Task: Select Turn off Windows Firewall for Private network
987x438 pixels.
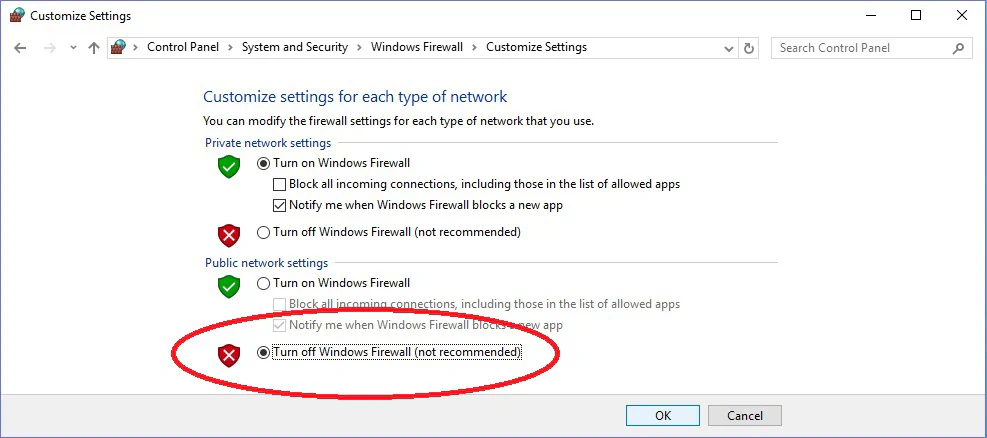Action: (x=264, y=232)
